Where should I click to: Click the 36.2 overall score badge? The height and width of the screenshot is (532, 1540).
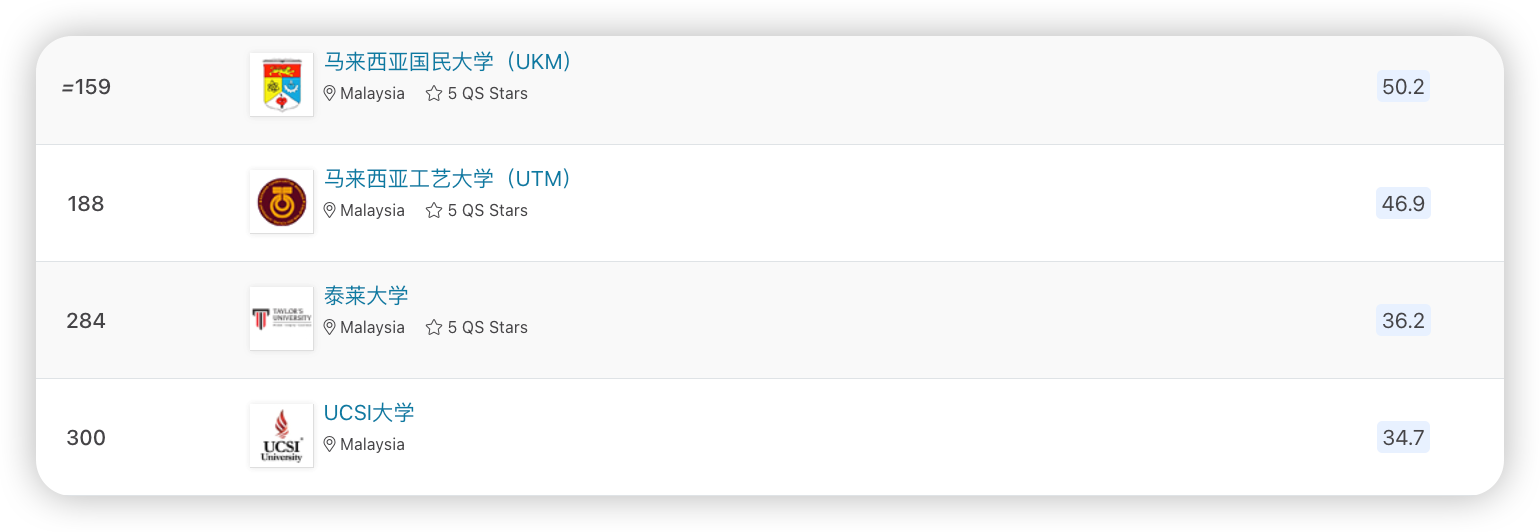pos(1403,321)
